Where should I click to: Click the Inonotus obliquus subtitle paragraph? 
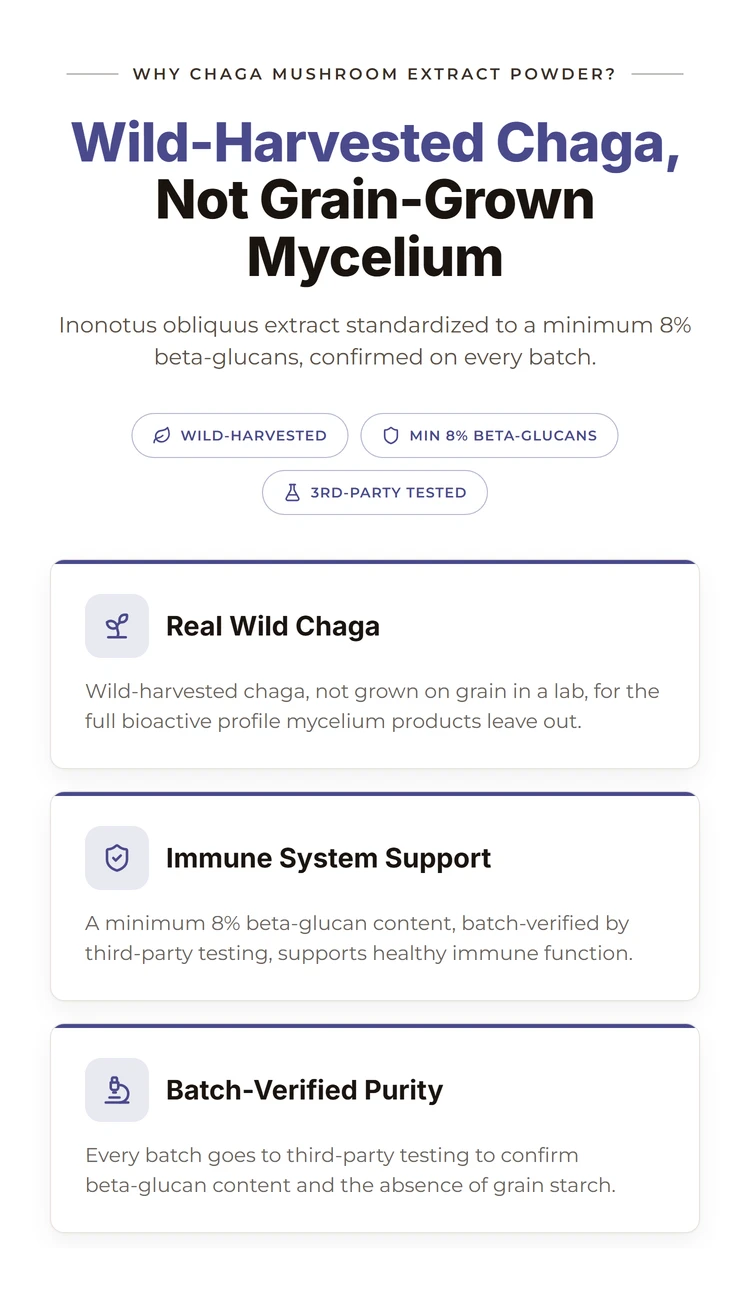[x=375, y=341]
